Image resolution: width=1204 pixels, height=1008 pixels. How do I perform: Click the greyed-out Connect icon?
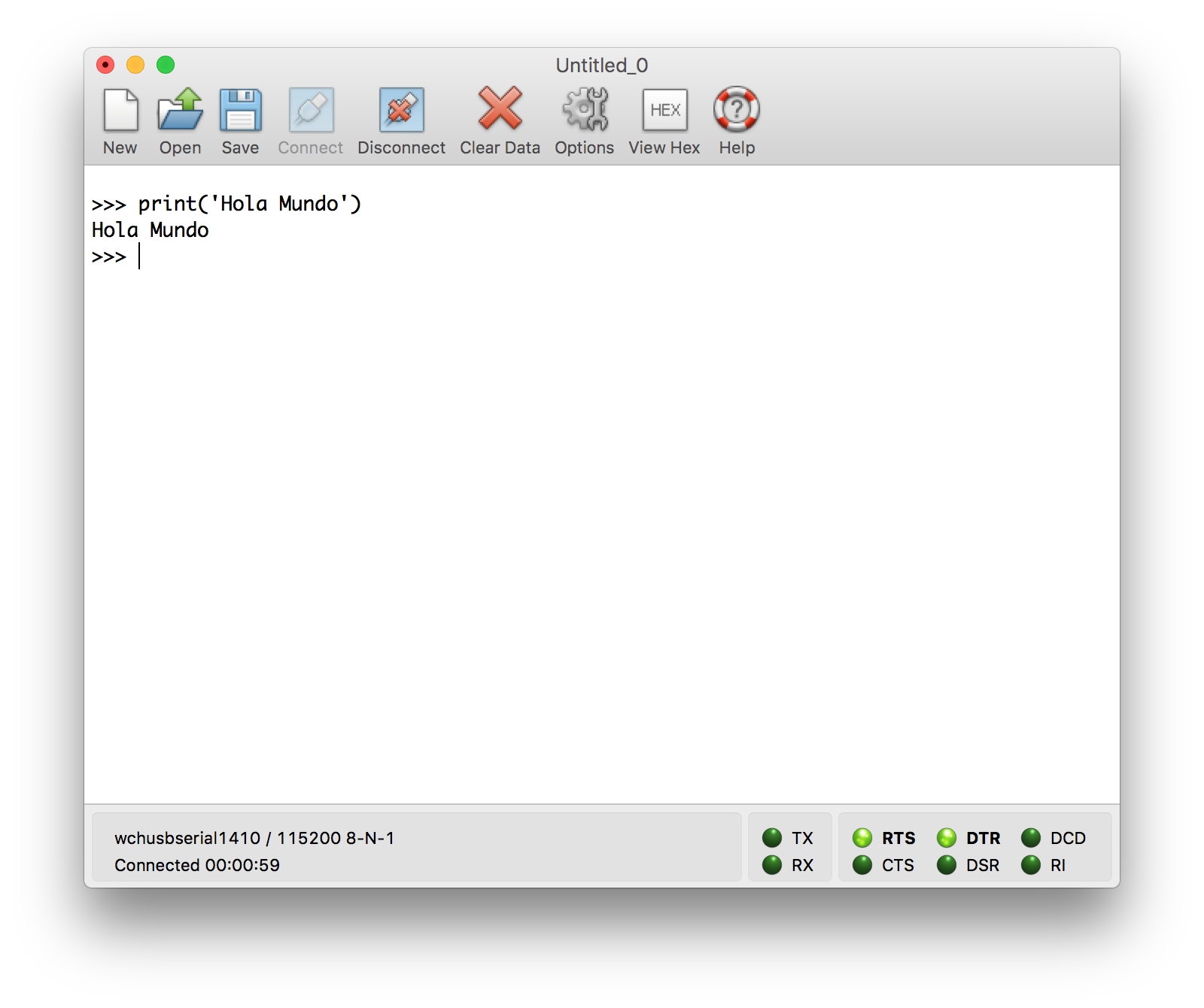click(311, 110)
